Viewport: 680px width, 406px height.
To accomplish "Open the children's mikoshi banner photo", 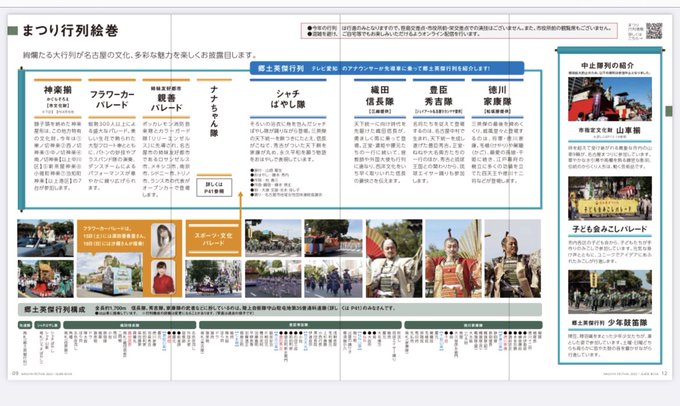I will pos(610,198).
